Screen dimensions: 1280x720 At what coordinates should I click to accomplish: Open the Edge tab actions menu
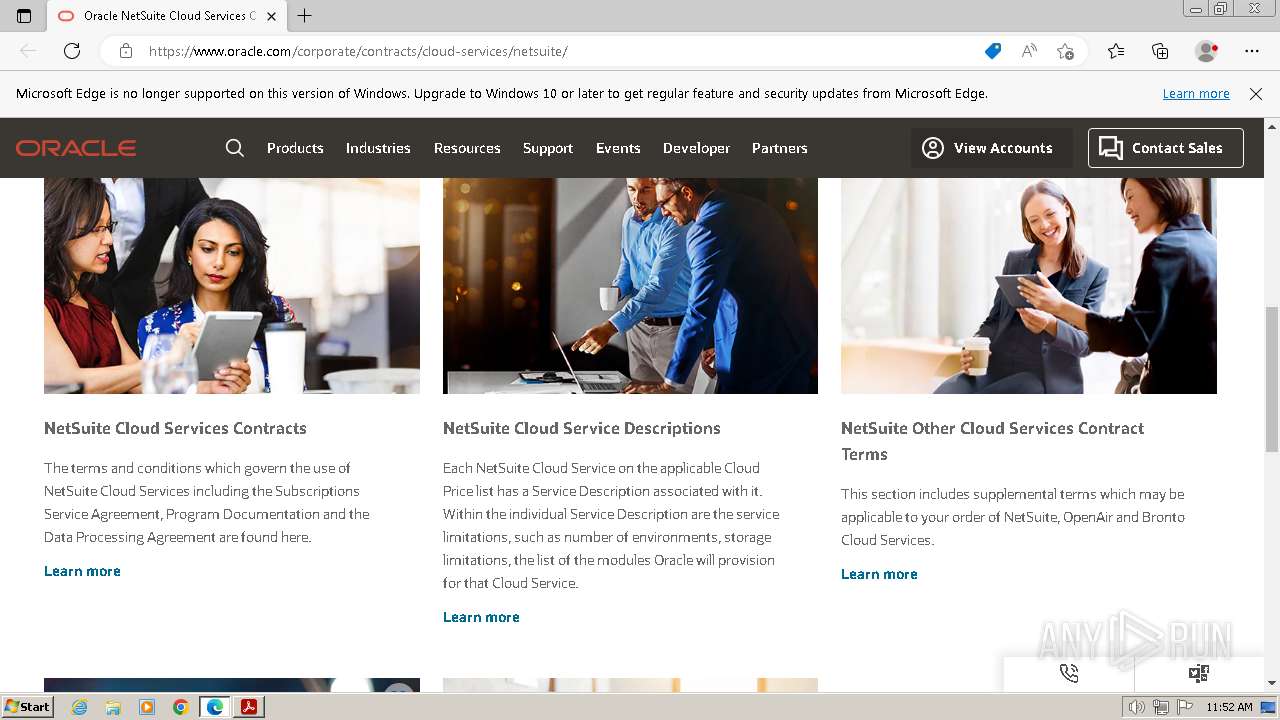24,16
